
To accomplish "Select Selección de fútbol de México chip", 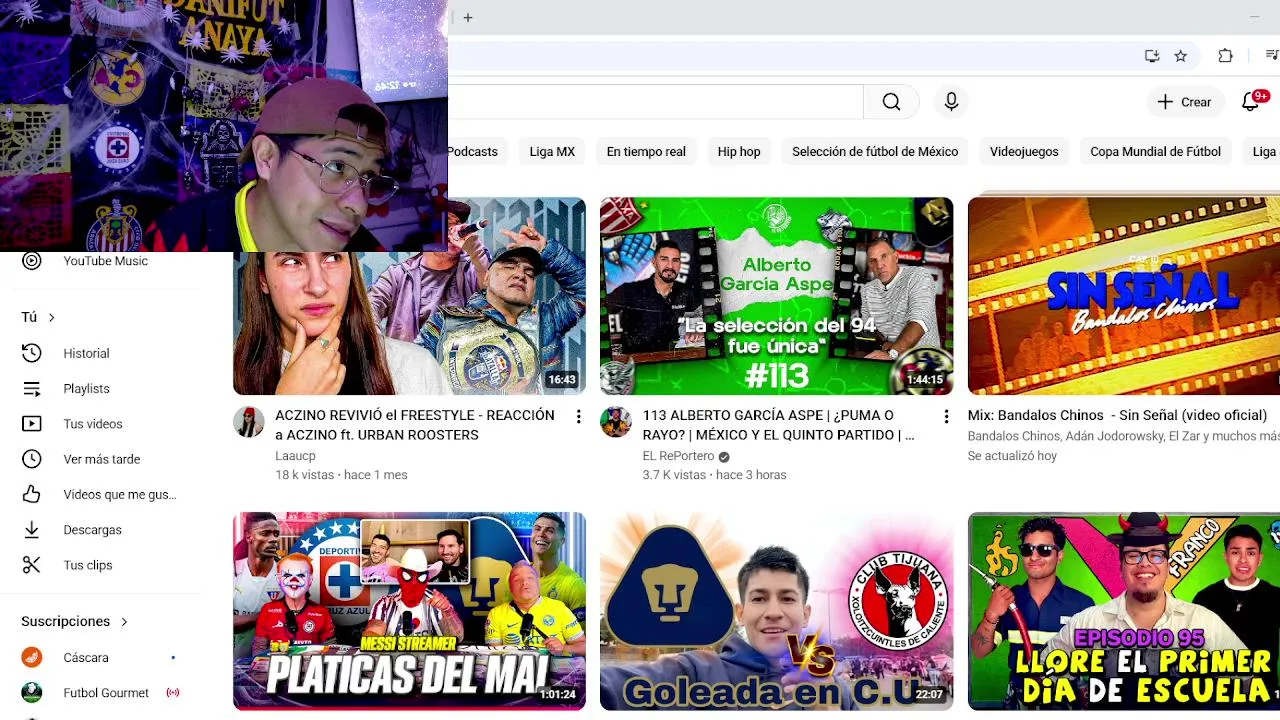I will 875,152.
